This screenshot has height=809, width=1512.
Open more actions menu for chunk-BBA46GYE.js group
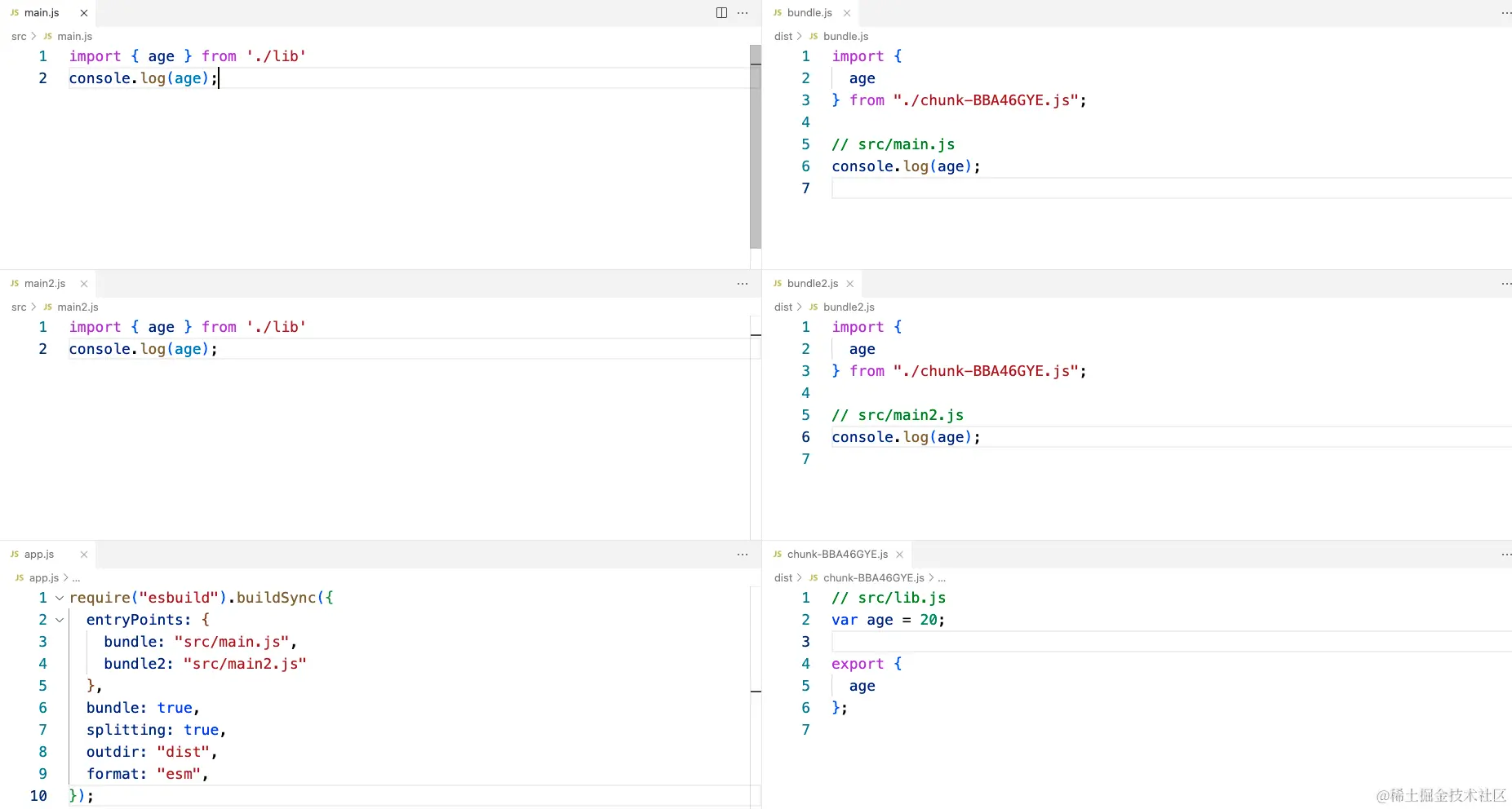(1506, 555)
